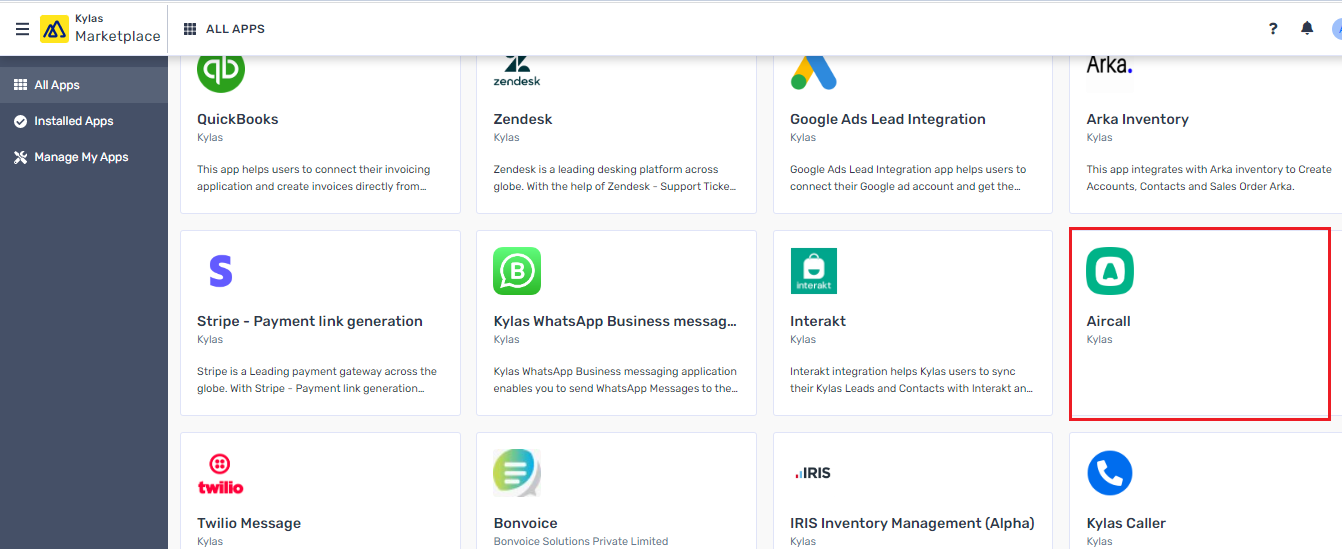
Task: Open the Kylas Caller app title
Action: point(1126,523)
